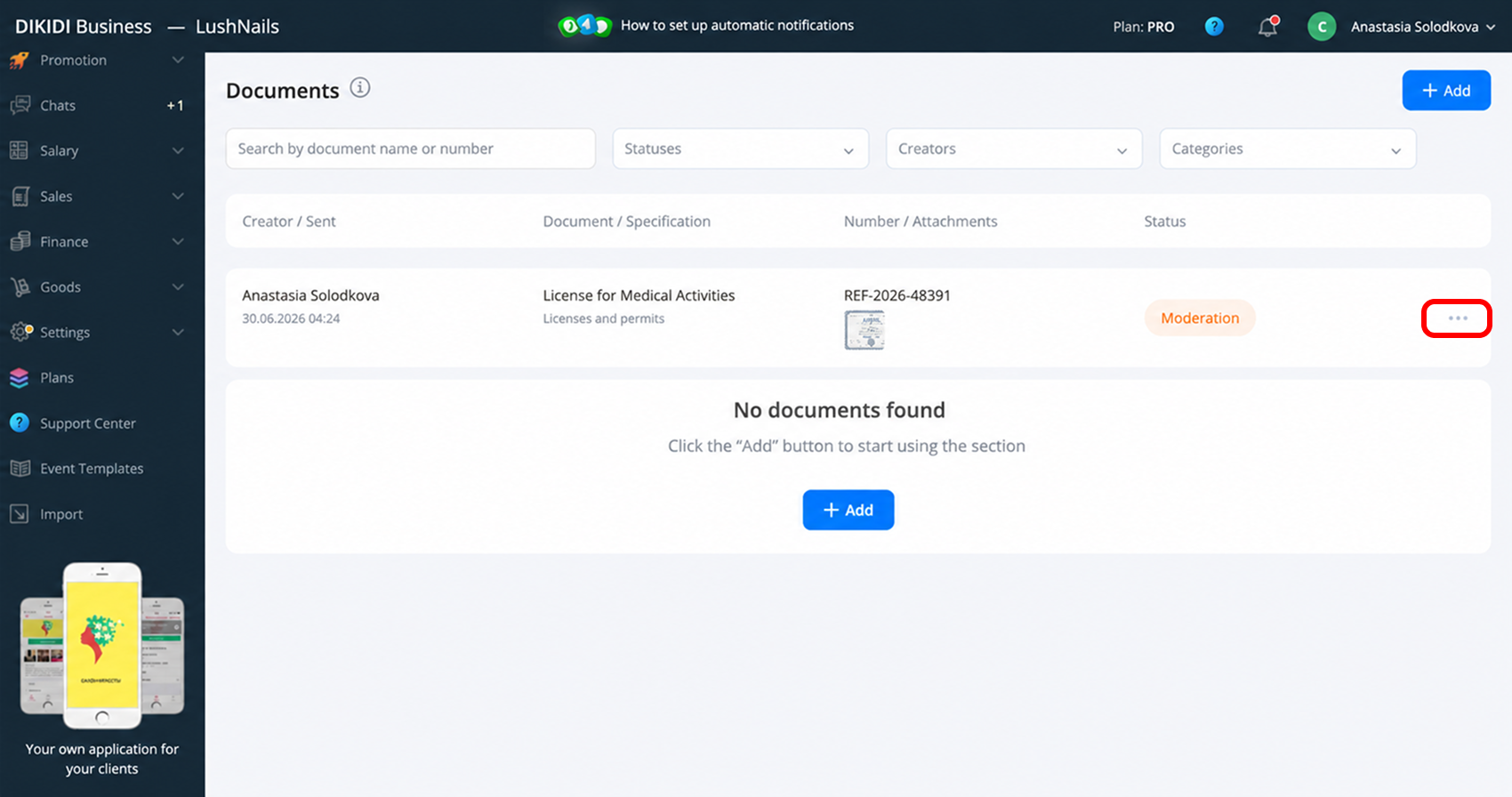Click the Chats speech bubble icon
The image size is (1512, 797).
coord(20,106)
